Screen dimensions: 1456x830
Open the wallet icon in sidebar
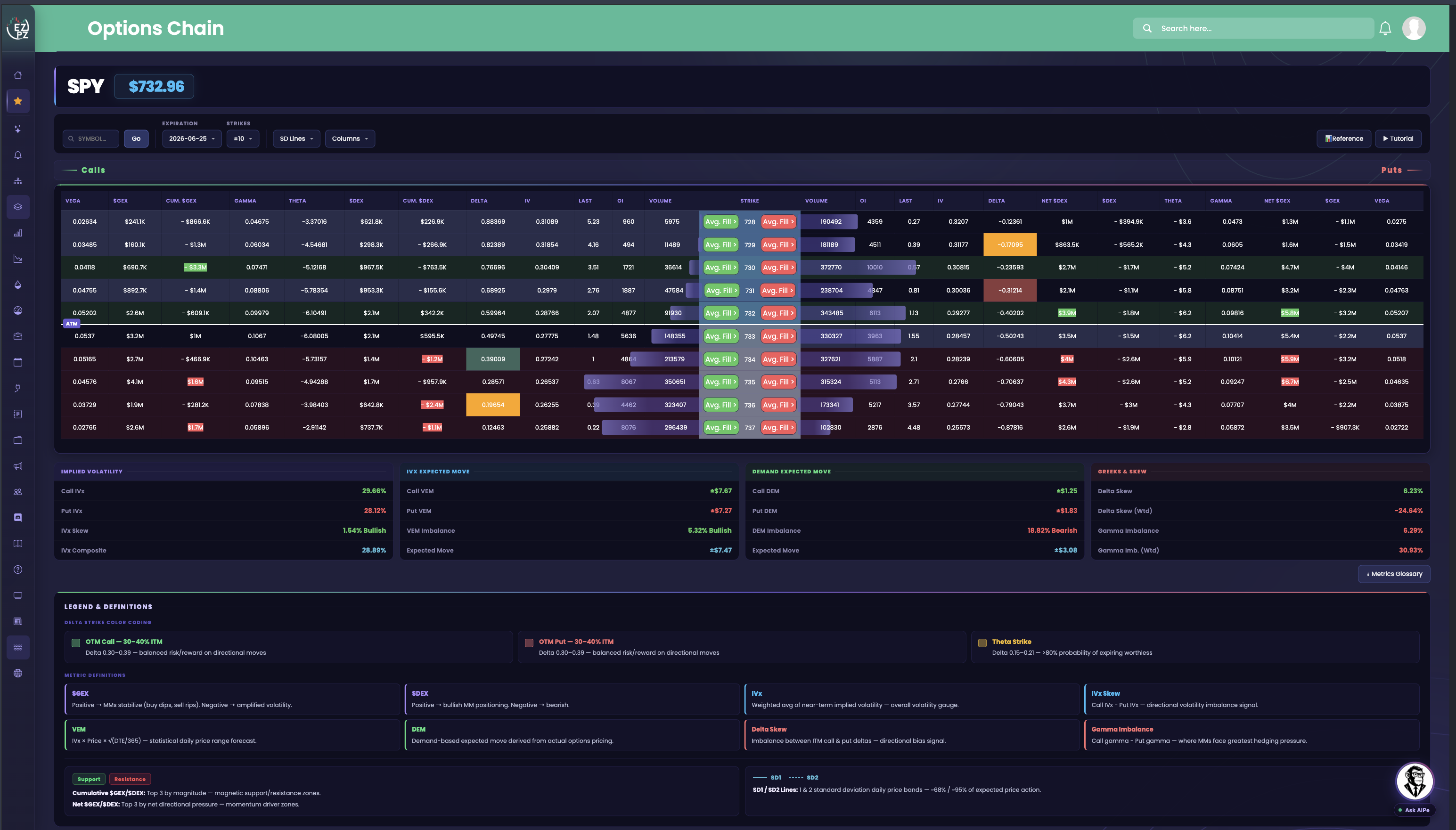click(x=18, y=440)
